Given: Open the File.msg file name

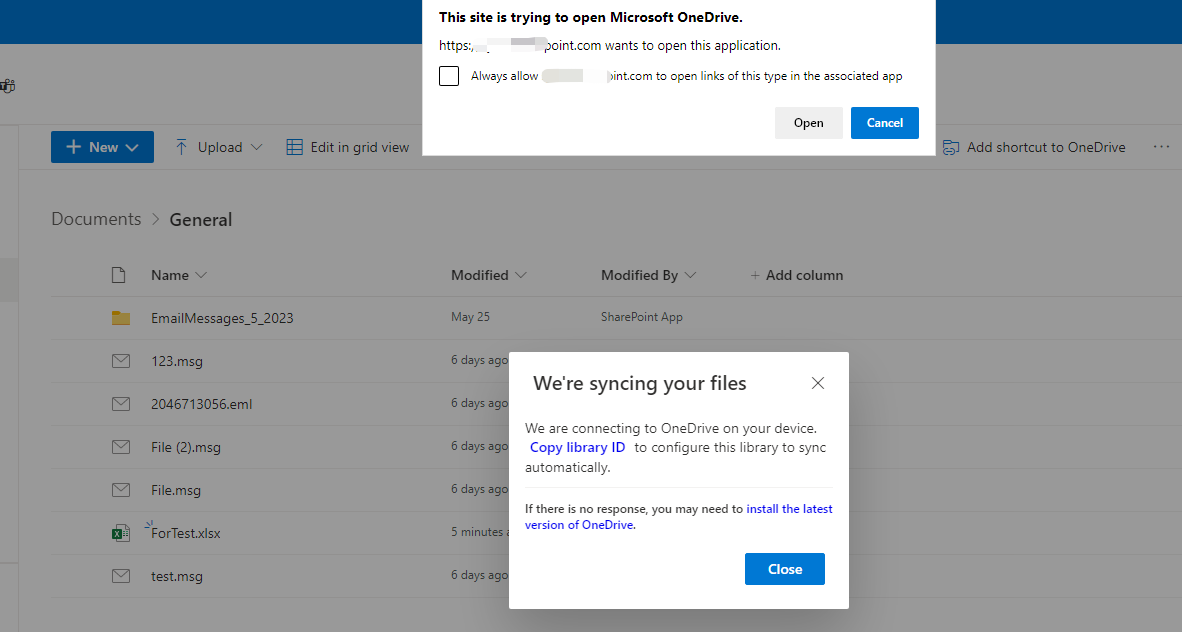Looking at the screenshot, I should click(176, 490).
